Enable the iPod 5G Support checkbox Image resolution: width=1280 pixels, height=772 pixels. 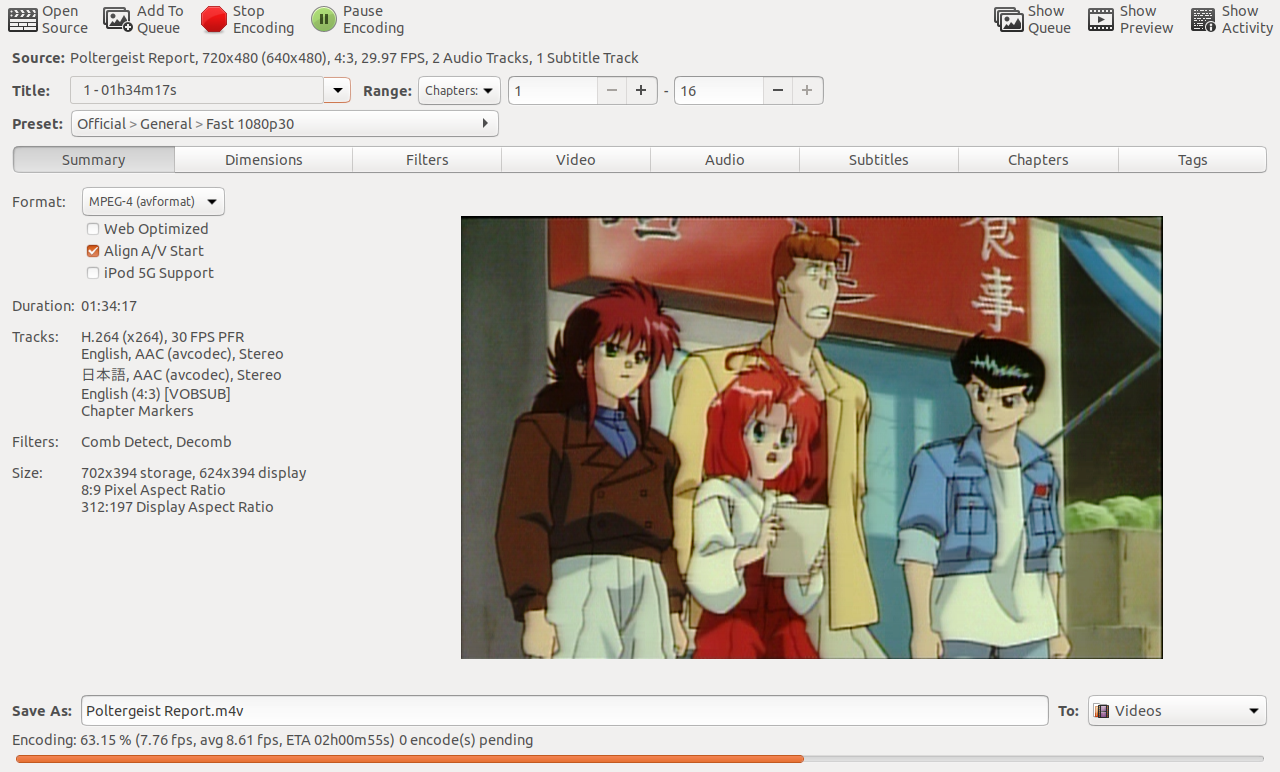coord(93,273)
